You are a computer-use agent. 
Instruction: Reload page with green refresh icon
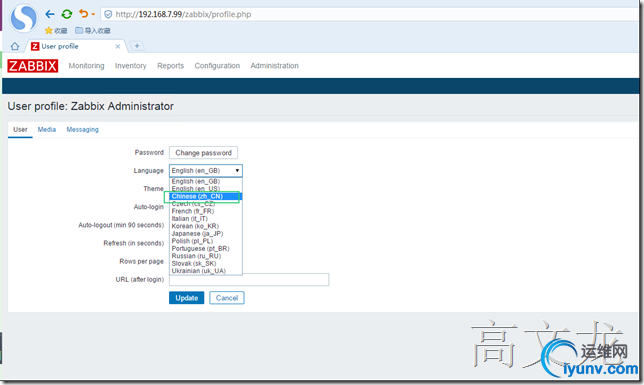coord(67,14)
